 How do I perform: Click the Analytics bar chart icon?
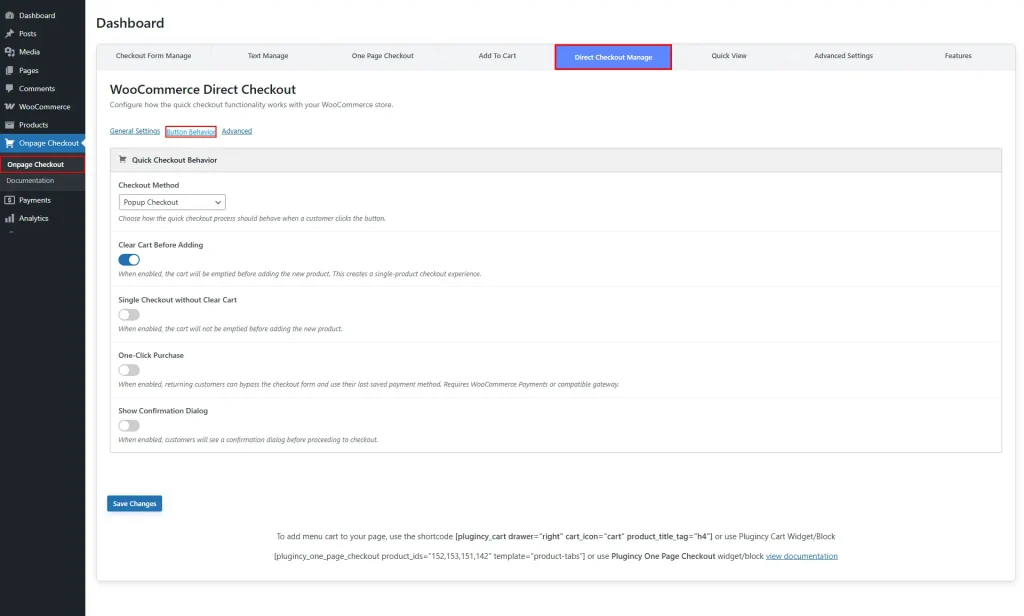(9, 218)
